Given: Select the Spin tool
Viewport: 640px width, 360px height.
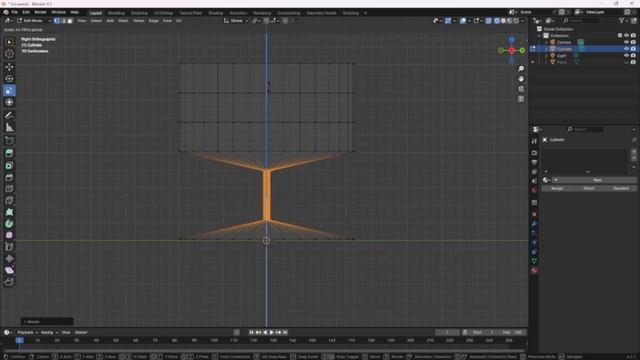Looking at the screenshot, I should (9, 224).
